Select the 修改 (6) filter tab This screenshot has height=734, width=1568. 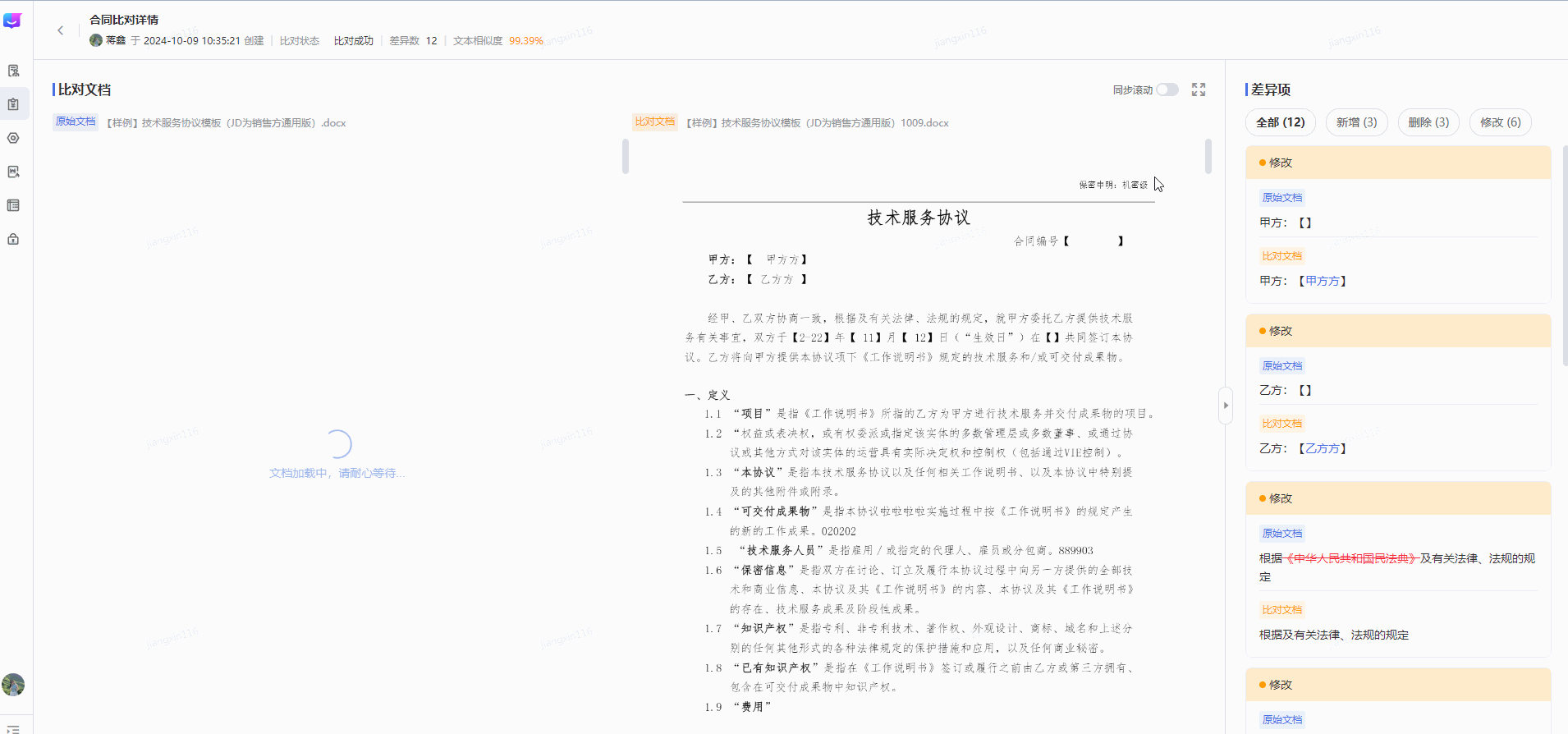pos(1501,122)
